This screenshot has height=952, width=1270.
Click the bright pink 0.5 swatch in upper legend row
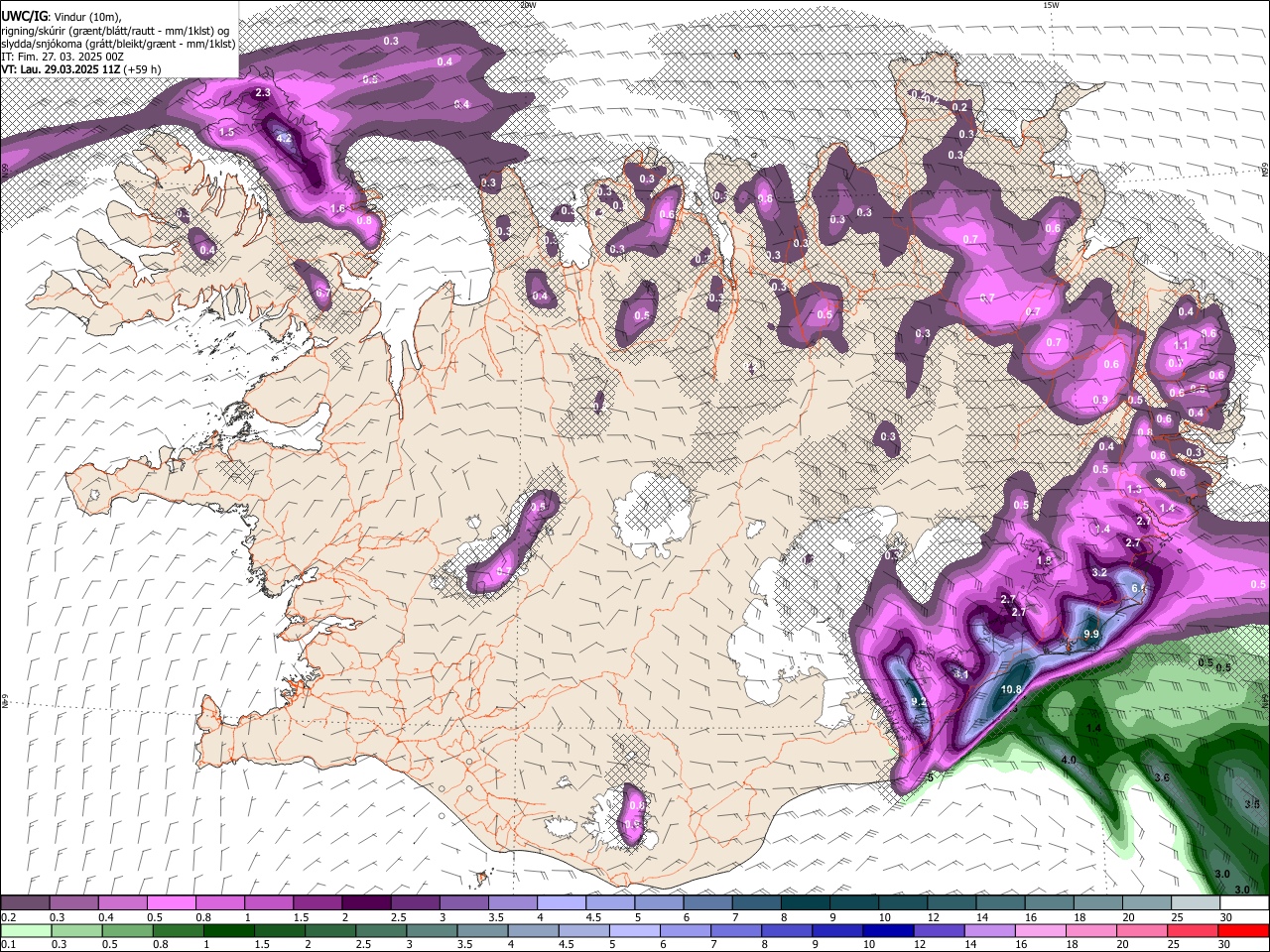click(171, 903)
